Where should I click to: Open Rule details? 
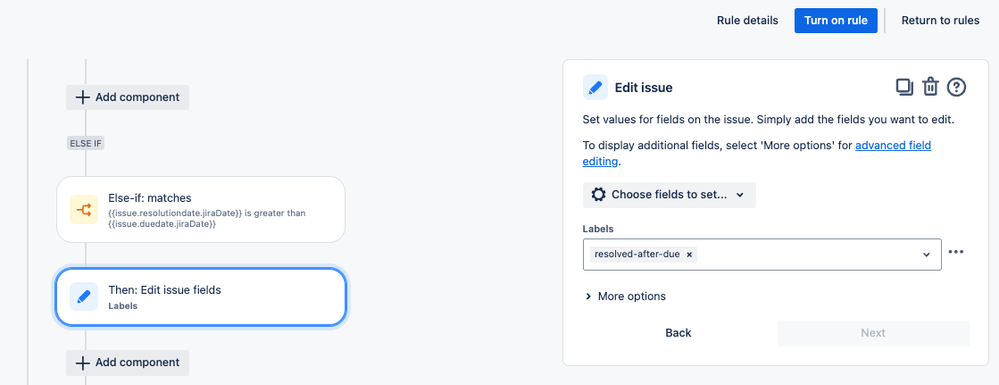click(x=747, y=20)
